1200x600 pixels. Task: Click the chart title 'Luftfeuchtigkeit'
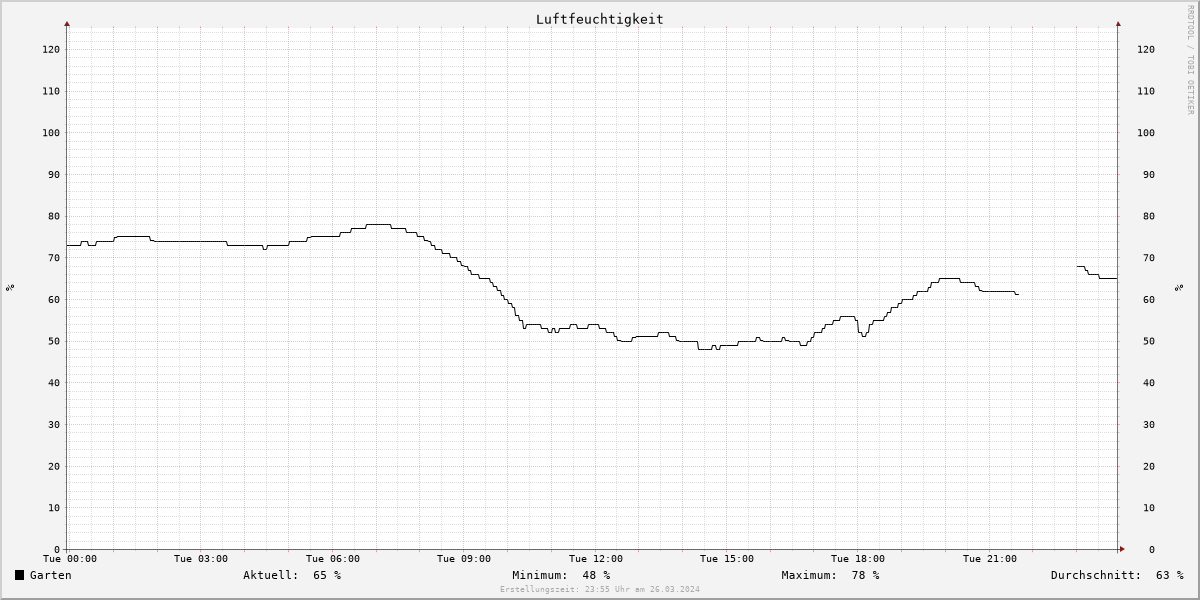[599, 19]
